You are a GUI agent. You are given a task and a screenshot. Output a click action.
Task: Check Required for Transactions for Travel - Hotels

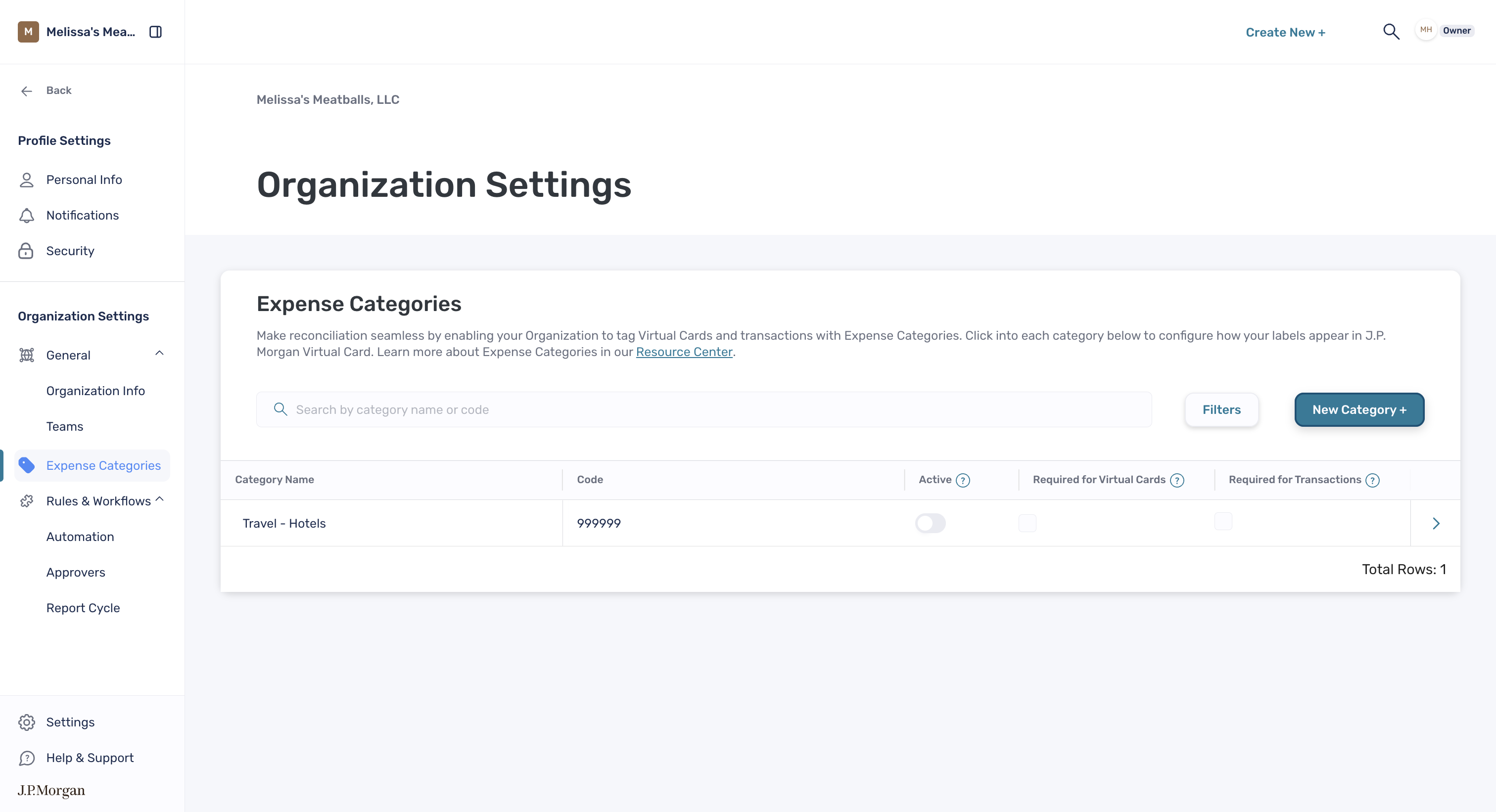click(1223, 521)
